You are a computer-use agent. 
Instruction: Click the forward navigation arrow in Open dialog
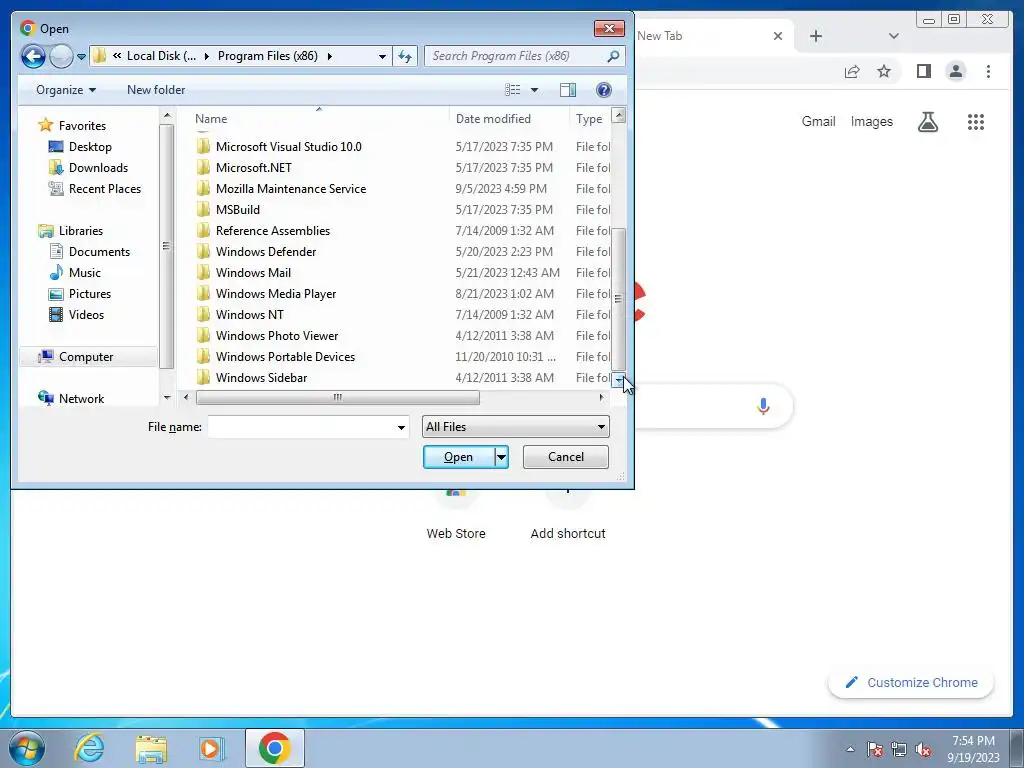(x=61, y=56)
